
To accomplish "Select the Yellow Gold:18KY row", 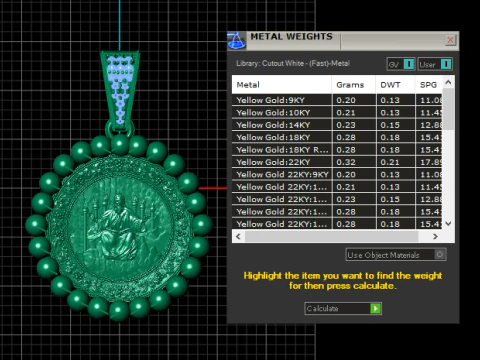I will (x=337, y=137).
